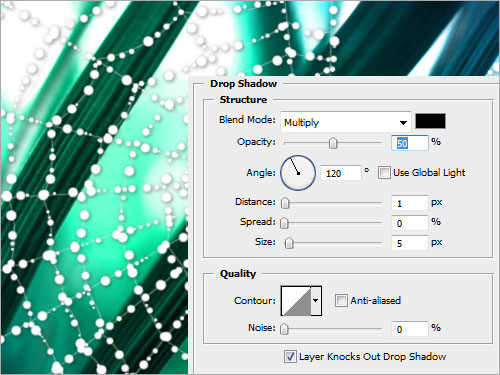Click the Noise value field
The height and width of the screenshot is (375, 500).
pyautogui.click(x=410, y=329)
